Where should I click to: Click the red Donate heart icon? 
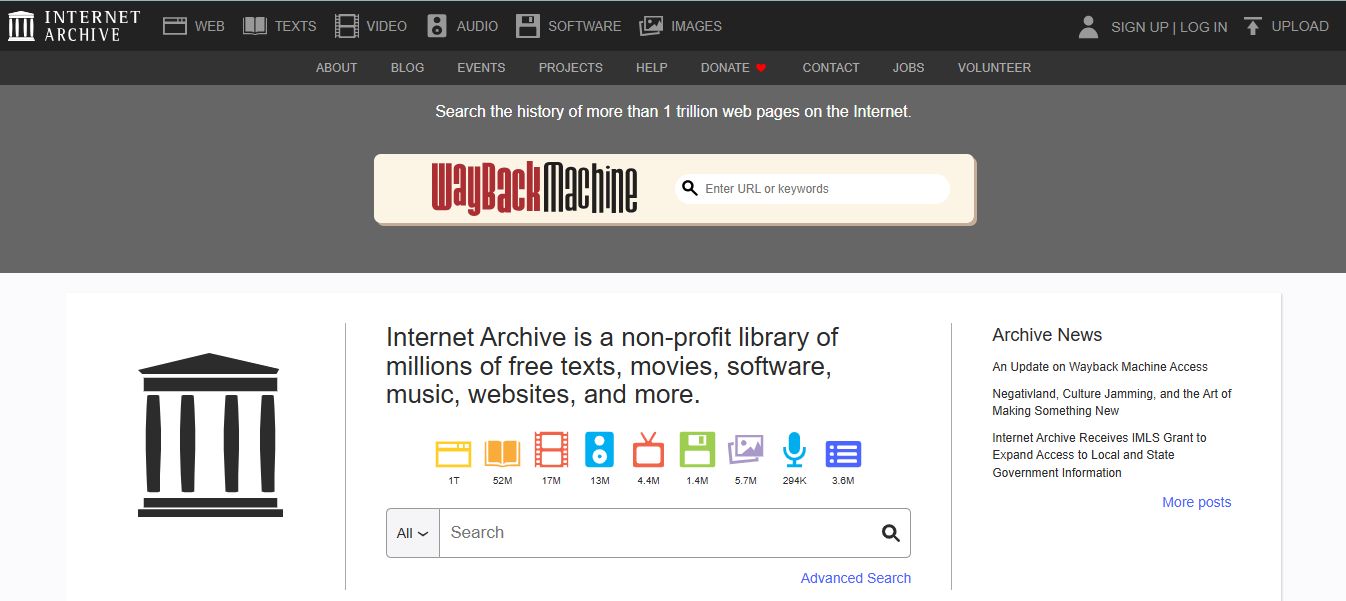[761, 68]
